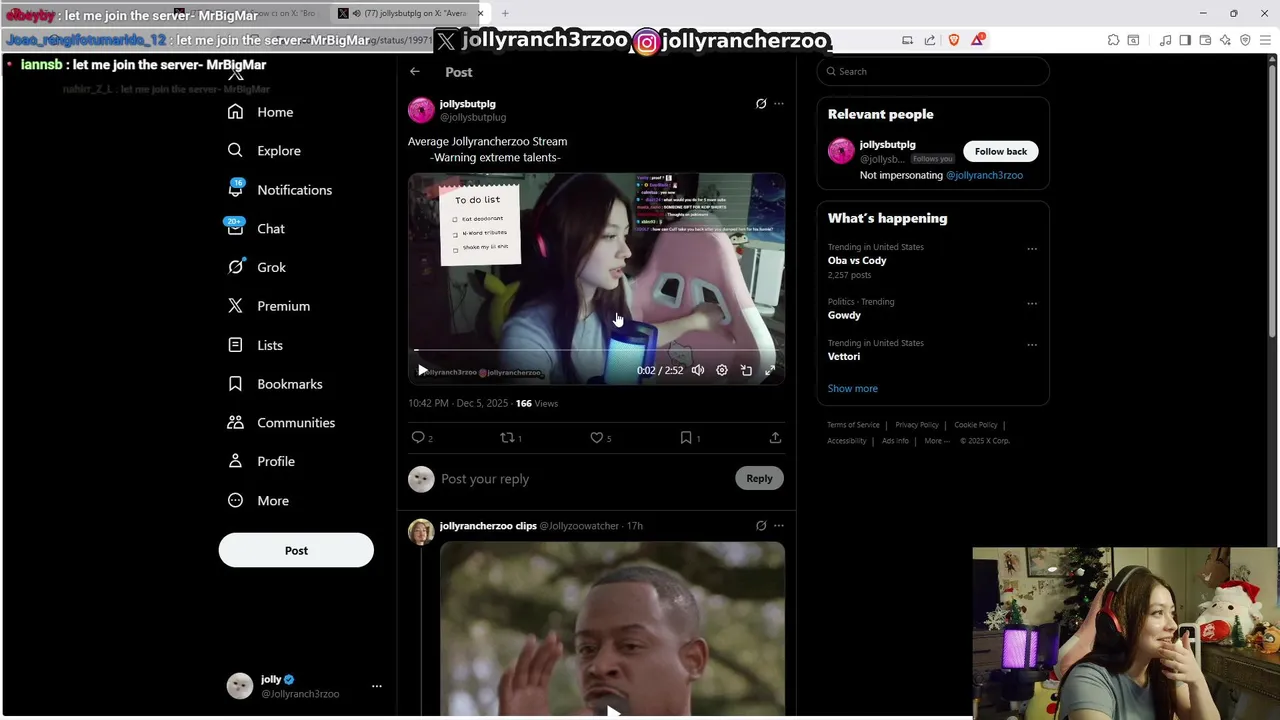Open Privacy Policy link
The width and height of the screenshot is (1280, 720).
point(917,425)
